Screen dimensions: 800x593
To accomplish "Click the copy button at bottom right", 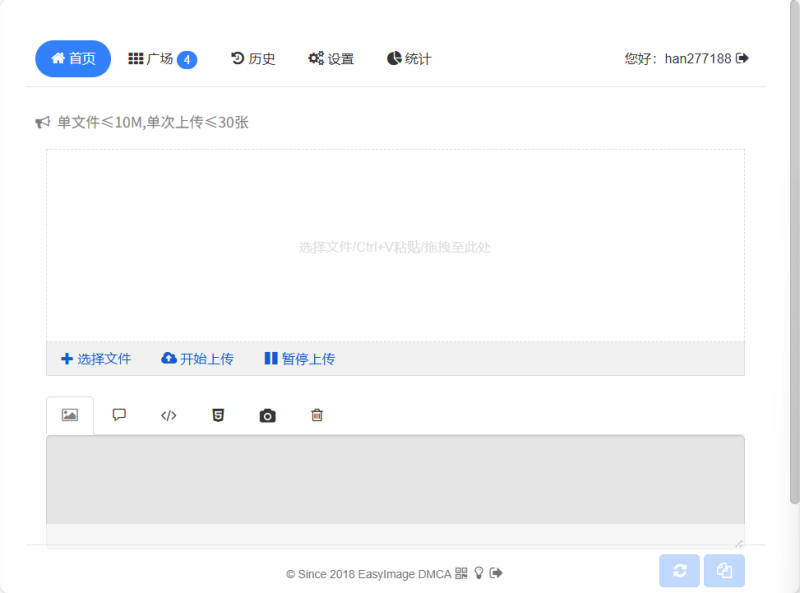I will [724, 570].
